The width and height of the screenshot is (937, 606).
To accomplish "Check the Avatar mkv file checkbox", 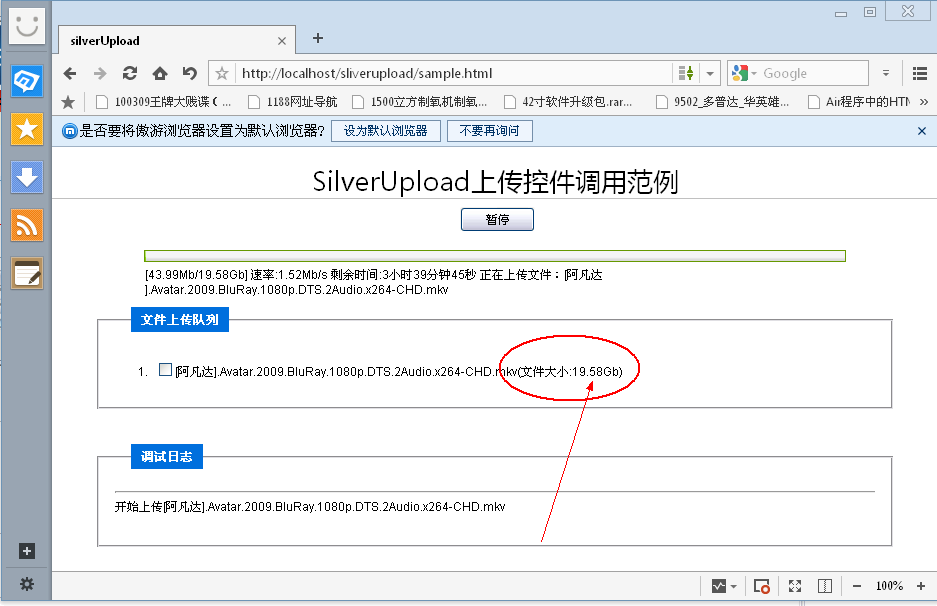I will (x=166, y=370).
